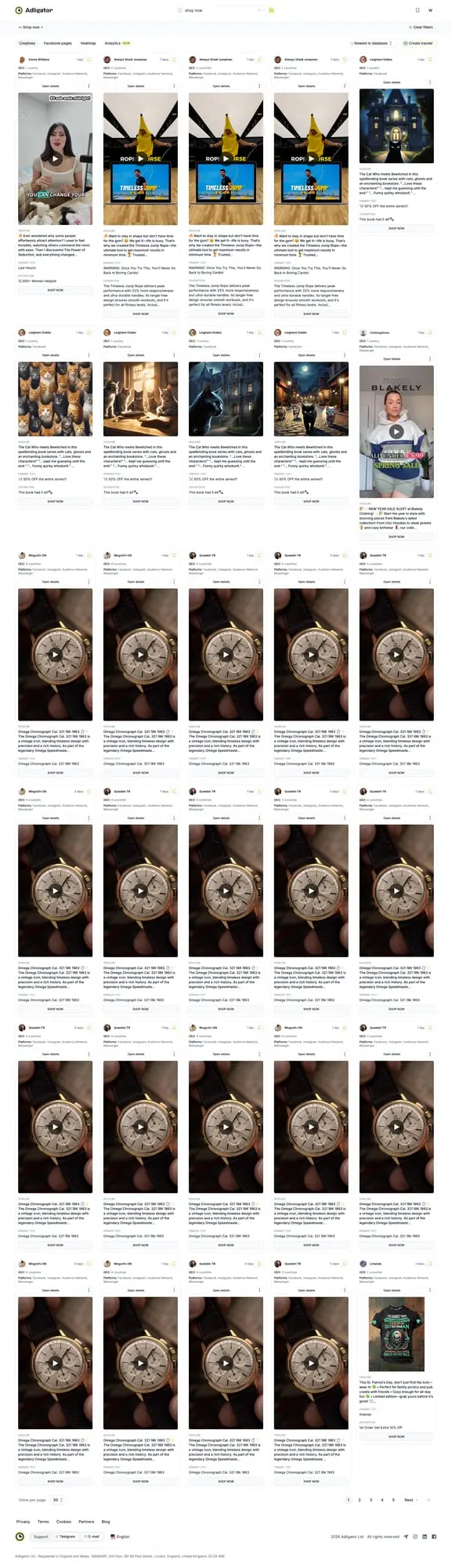Image resolution: width=452 pixels, height=1568 pixels.
Task: Open the LinkedIn icon in footer
Action: (425, 1537)
